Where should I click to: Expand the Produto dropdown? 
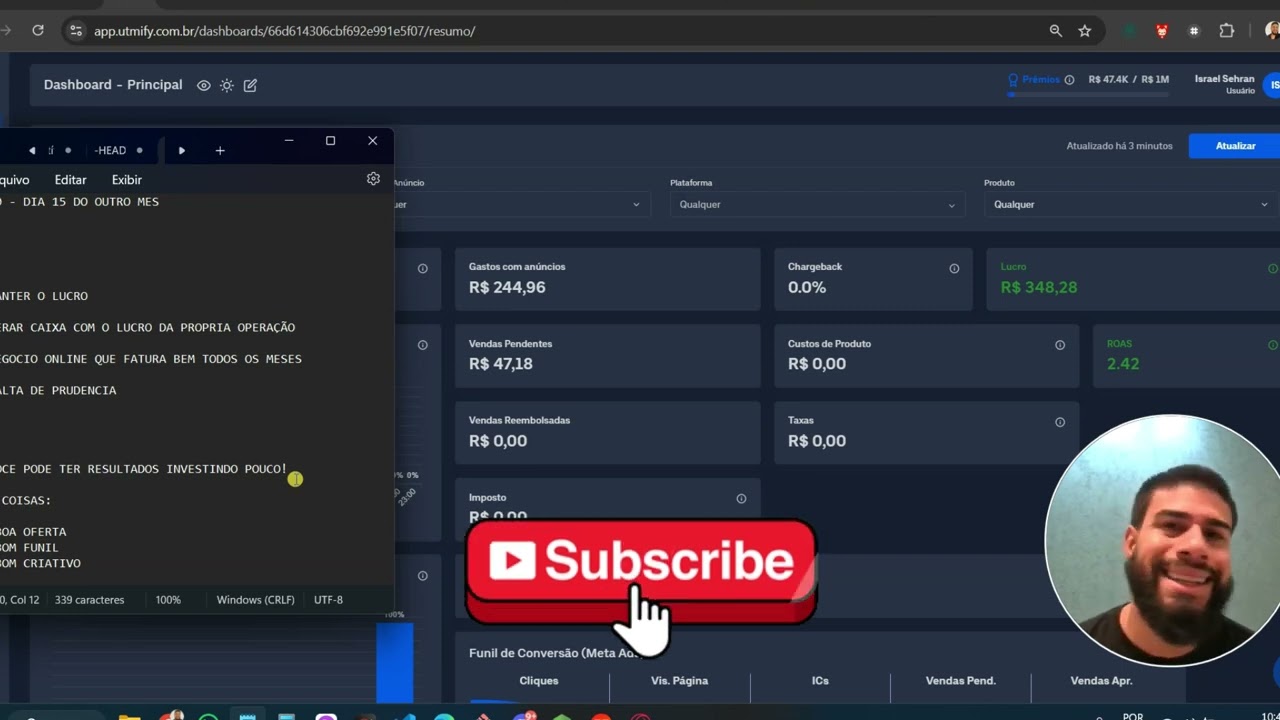[x=1130, y=204]
